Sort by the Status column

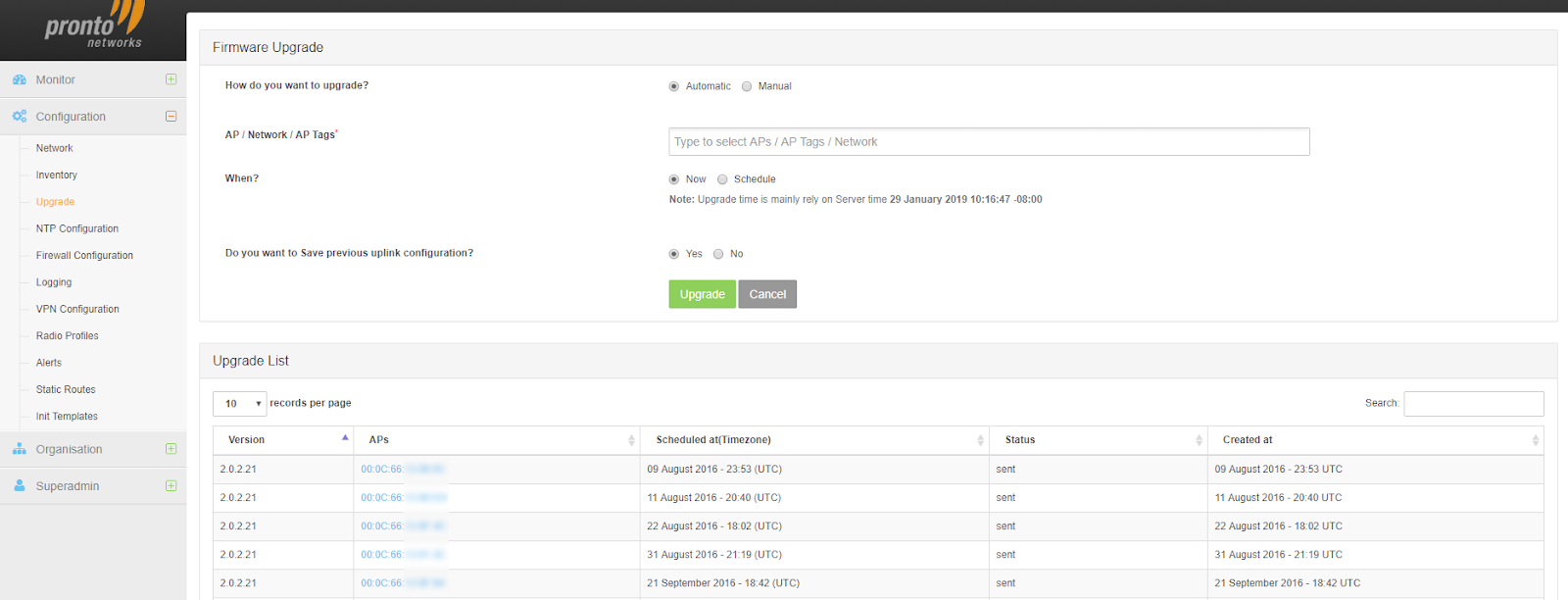click(1099, 440)
